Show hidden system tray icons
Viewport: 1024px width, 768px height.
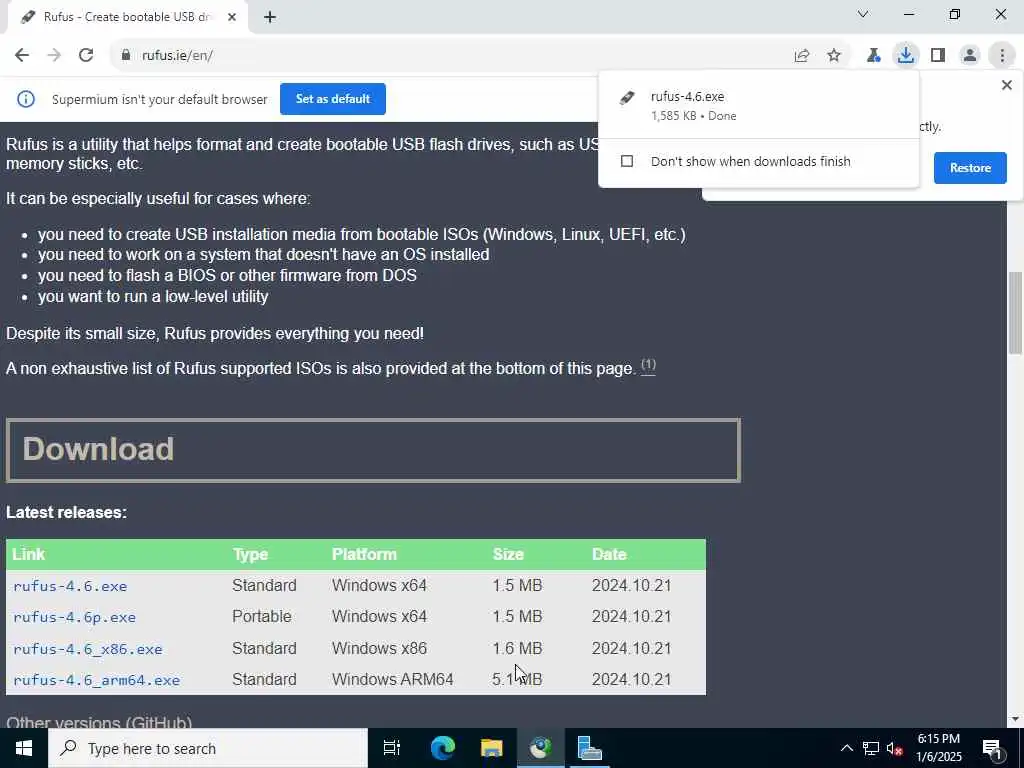[x=846, y=748]
